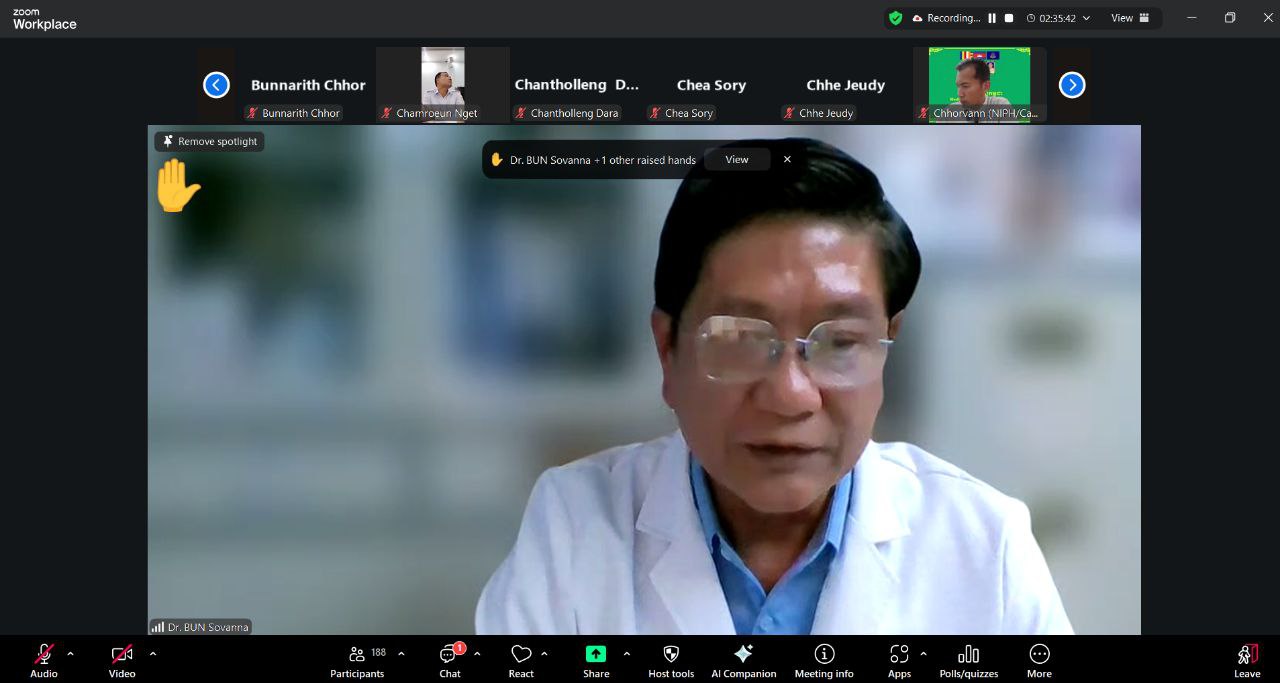Turn on the camera with Video button
The height and width of the screenshot is (683, 1280).
click(x=122, y=660)
